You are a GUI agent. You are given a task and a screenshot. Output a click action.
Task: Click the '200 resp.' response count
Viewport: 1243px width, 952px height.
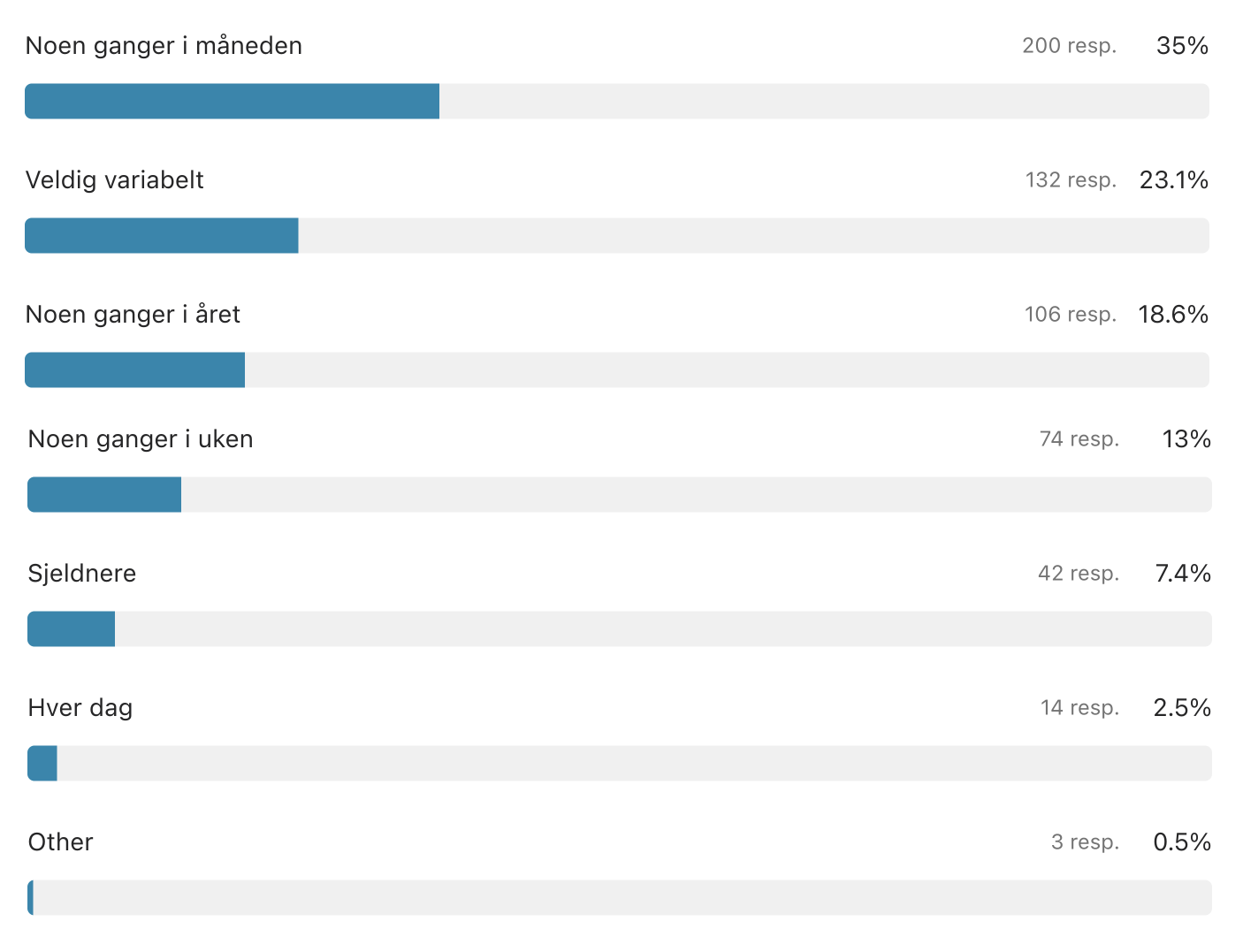click(1069, 46)
